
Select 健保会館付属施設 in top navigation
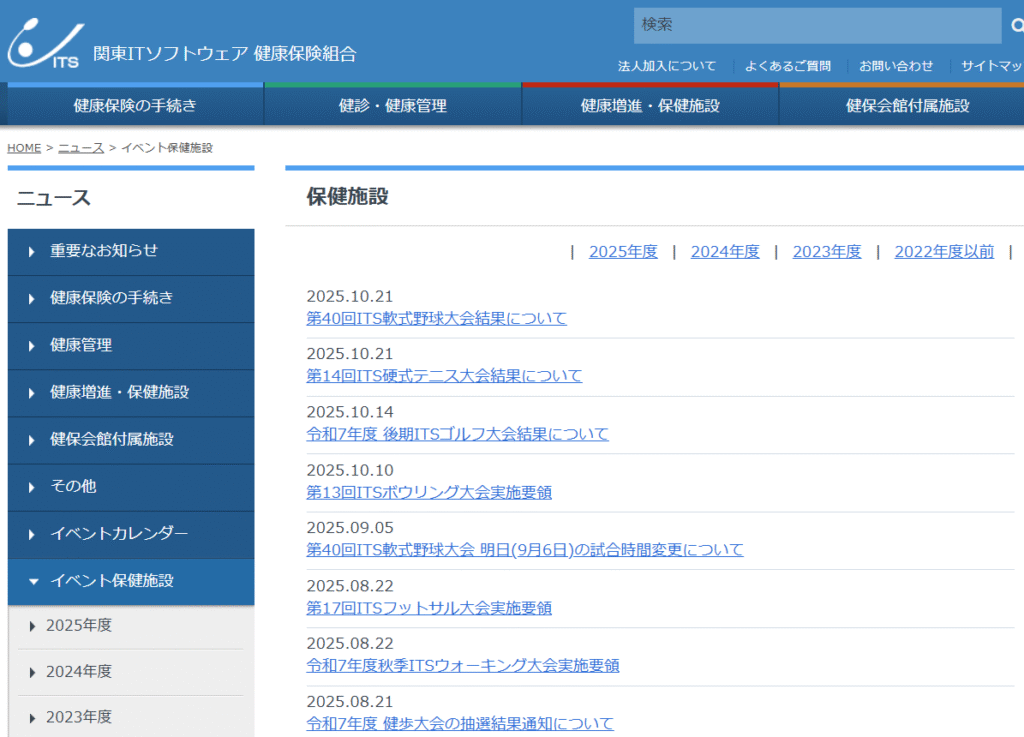tap(907, 106)
